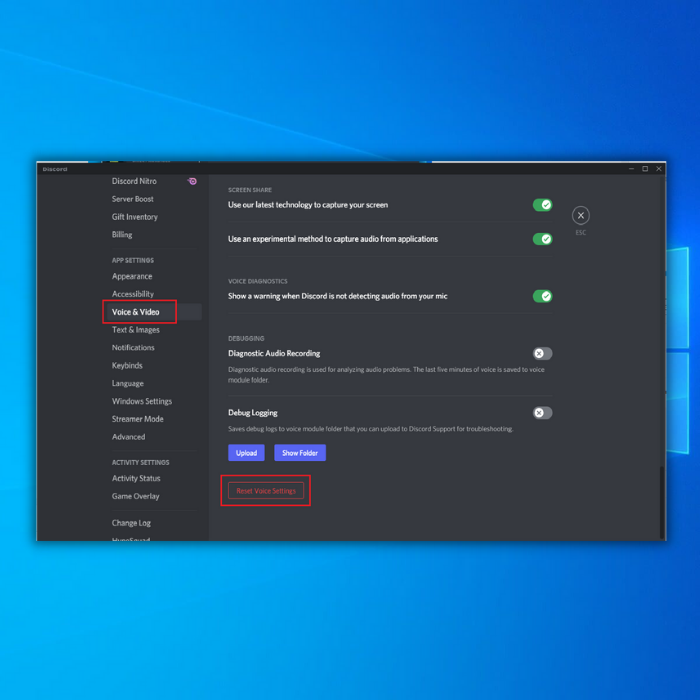The width and height of the screenshot is (700, 700).
Task: Maximize the Discord window
Action: (645, 169)
